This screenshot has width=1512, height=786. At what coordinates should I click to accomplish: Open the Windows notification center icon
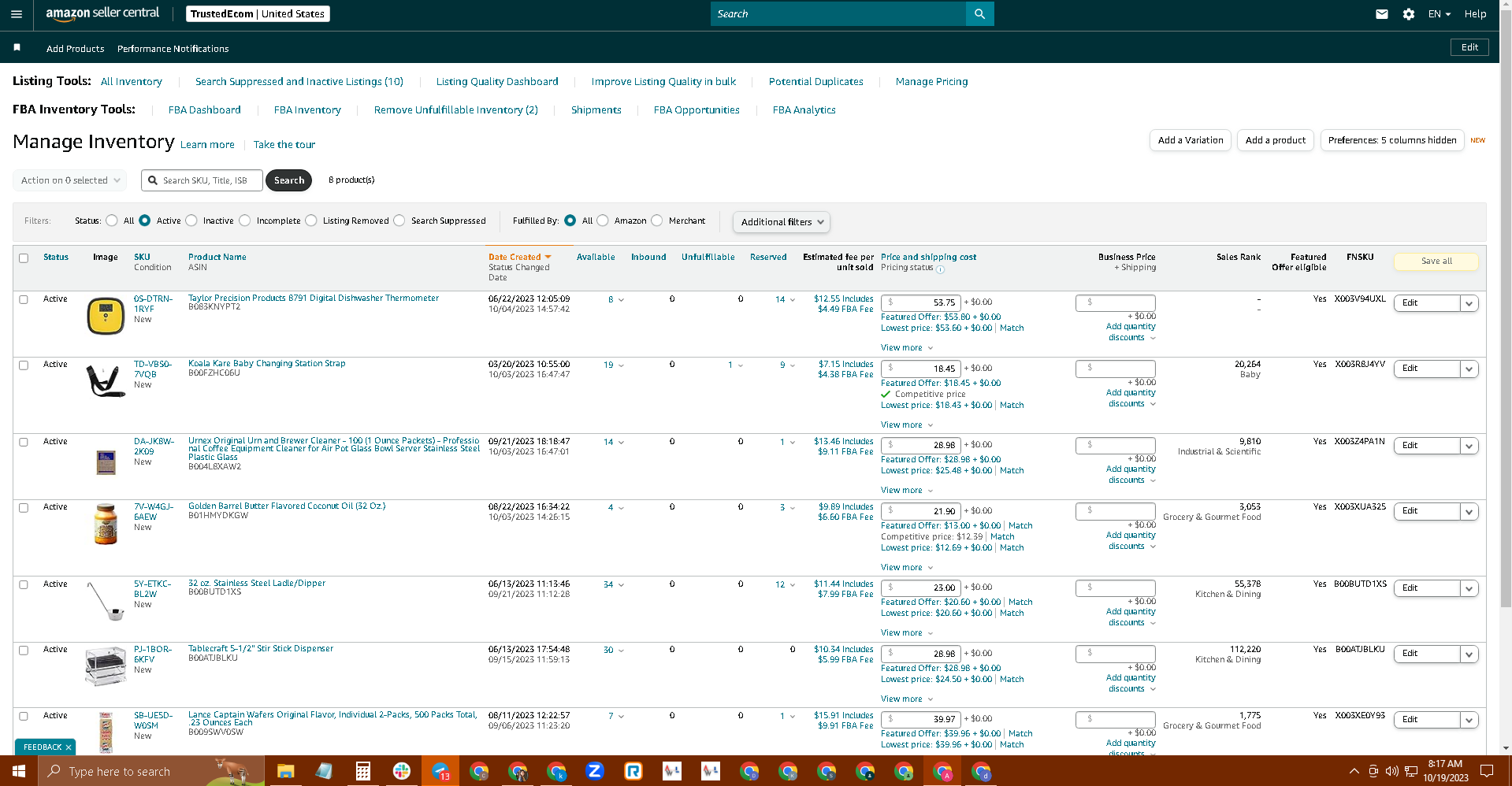(x=1487, y=771)
